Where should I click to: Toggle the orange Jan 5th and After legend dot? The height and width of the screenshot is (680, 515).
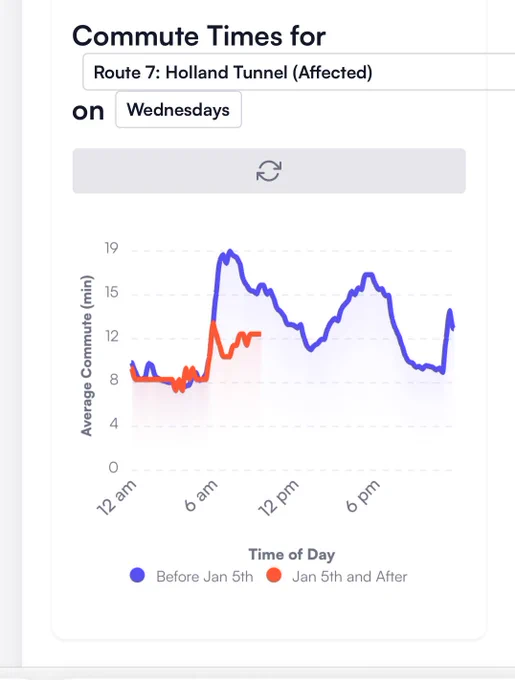coord(274,575)
